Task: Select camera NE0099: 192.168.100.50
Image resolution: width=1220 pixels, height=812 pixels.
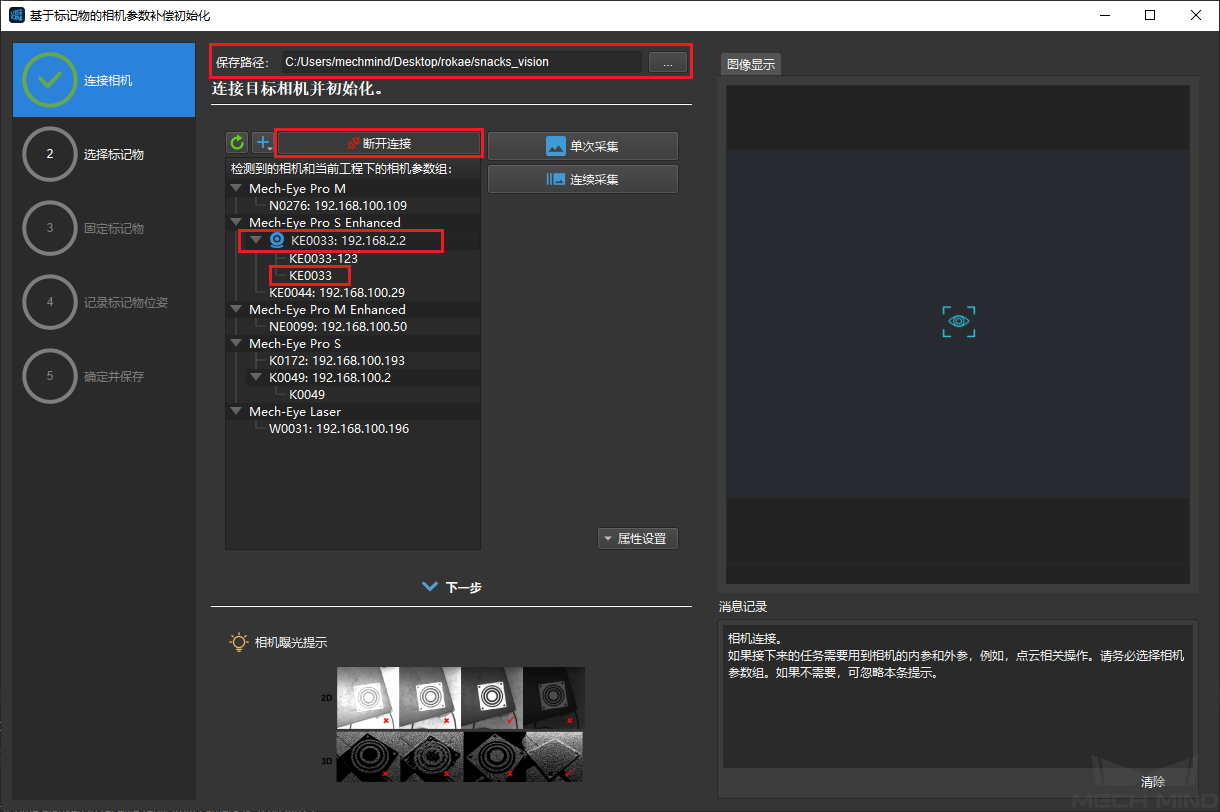Action: point(338,326)
